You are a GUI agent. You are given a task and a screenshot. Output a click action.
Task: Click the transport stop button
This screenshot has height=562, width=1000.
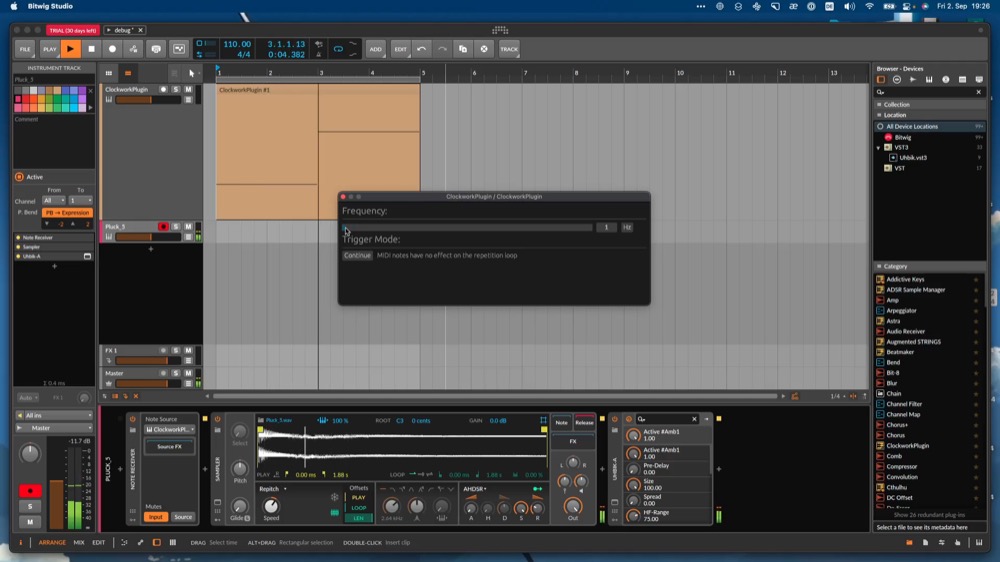[x=91, y=49]
